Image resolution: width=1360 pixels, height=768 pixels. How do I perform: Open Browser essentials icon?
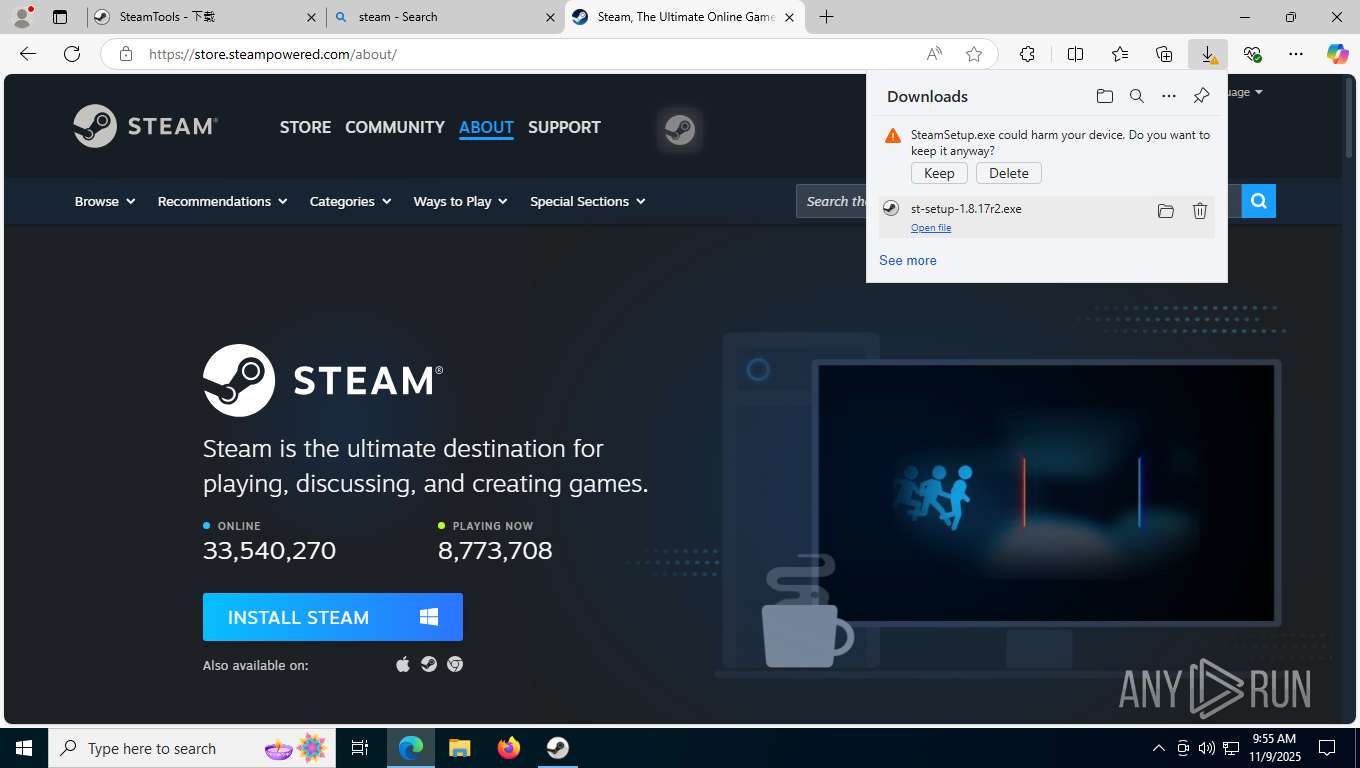click(x=1252, y=54)
